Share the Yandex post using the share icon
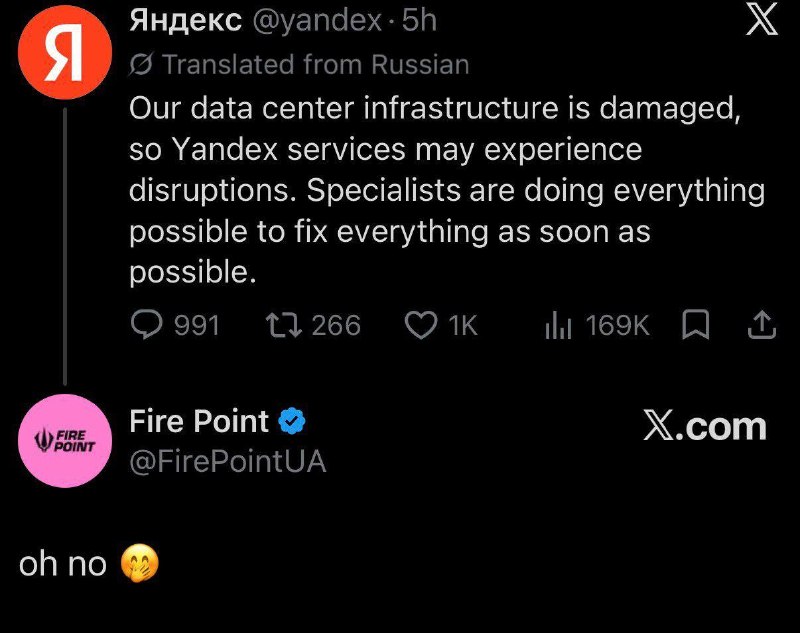The height and width of the screenshot is (633, 800). [x=762, y=325]
